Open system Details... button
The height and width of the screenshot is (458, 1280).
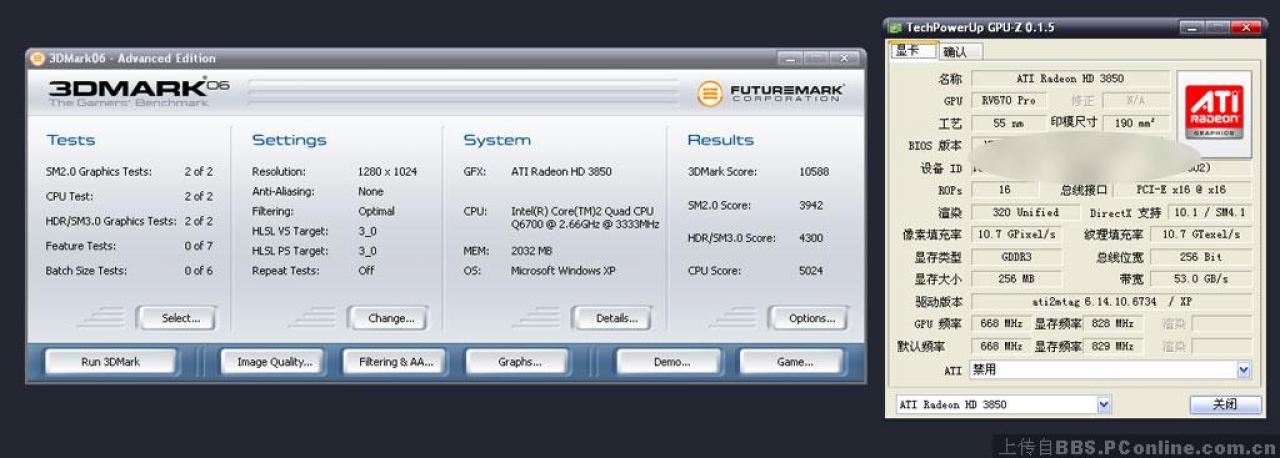616,318
